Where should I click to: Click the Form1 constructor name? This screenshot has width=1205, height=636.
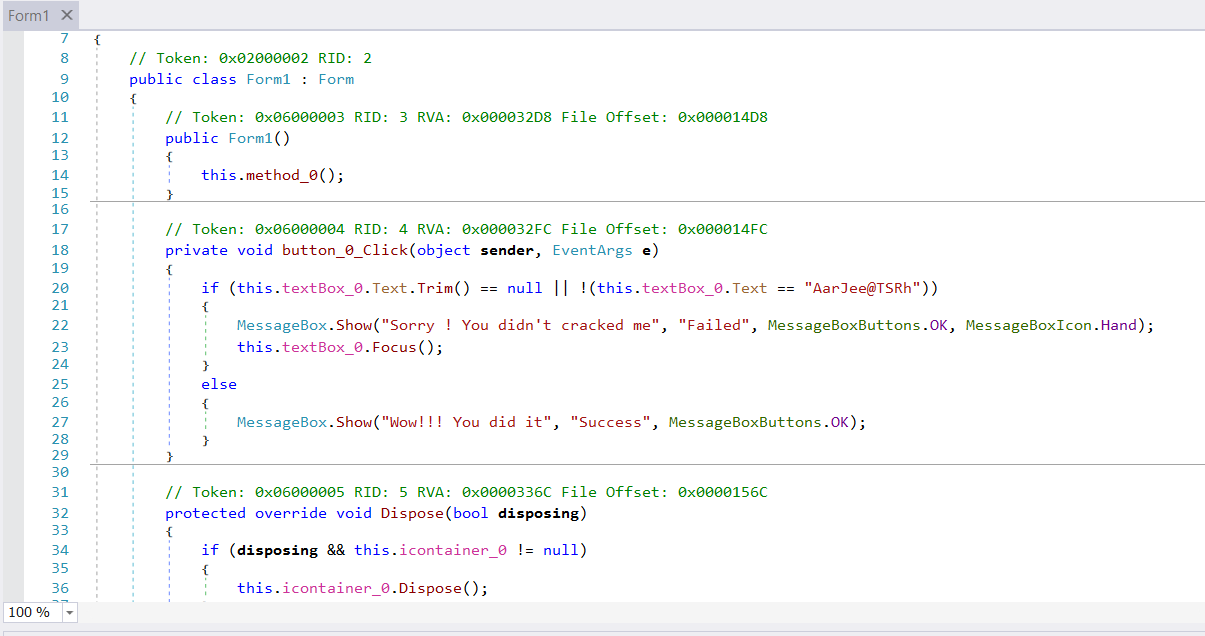[251, 138]
